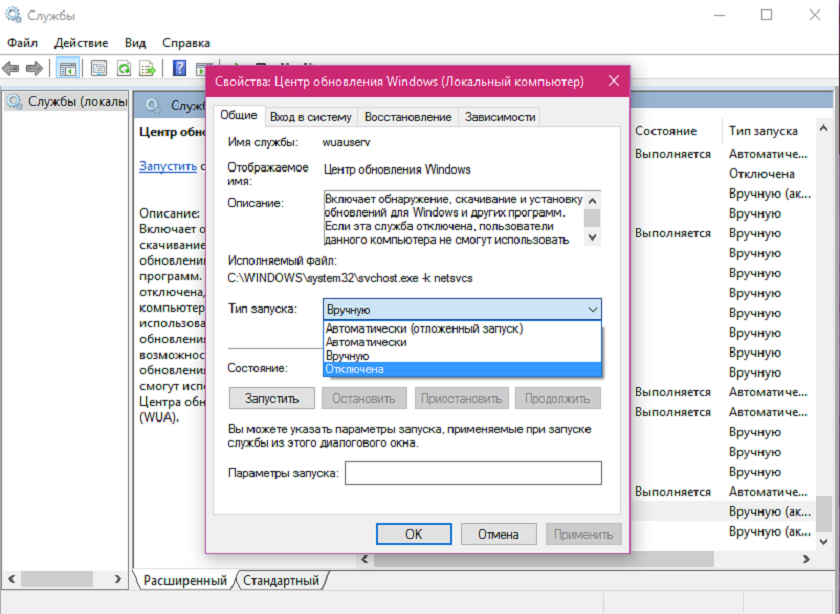Click the Export list toolbar icon
Image resolution: width=840 pixels, height=614 pixels.
tap(147, 69)
